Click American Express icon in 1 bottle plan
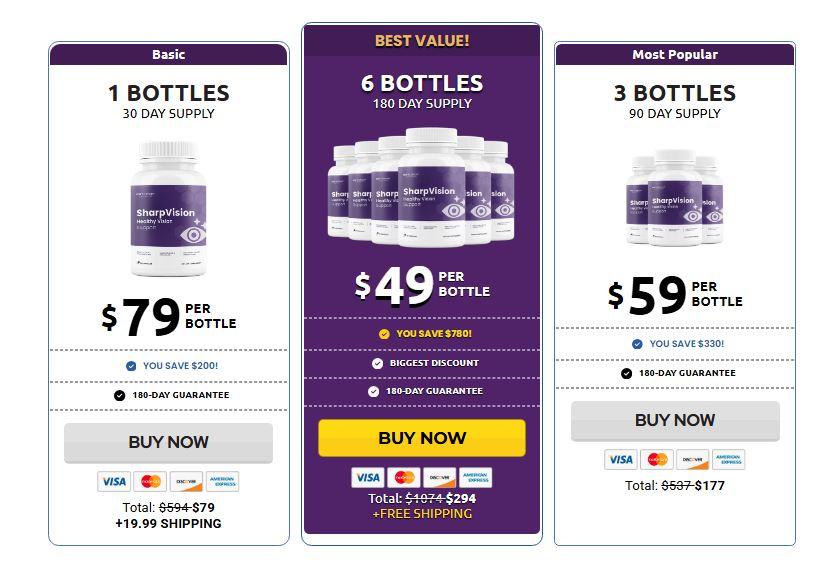 [223, 481]
